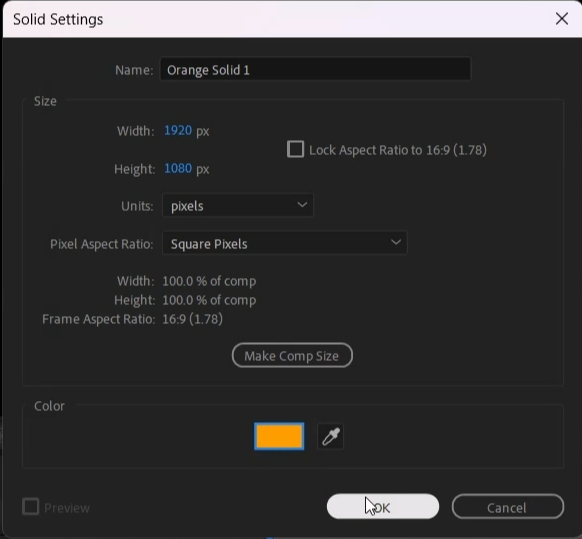
Task: Select the Width value 1920
Action: [x=178, y=130]
